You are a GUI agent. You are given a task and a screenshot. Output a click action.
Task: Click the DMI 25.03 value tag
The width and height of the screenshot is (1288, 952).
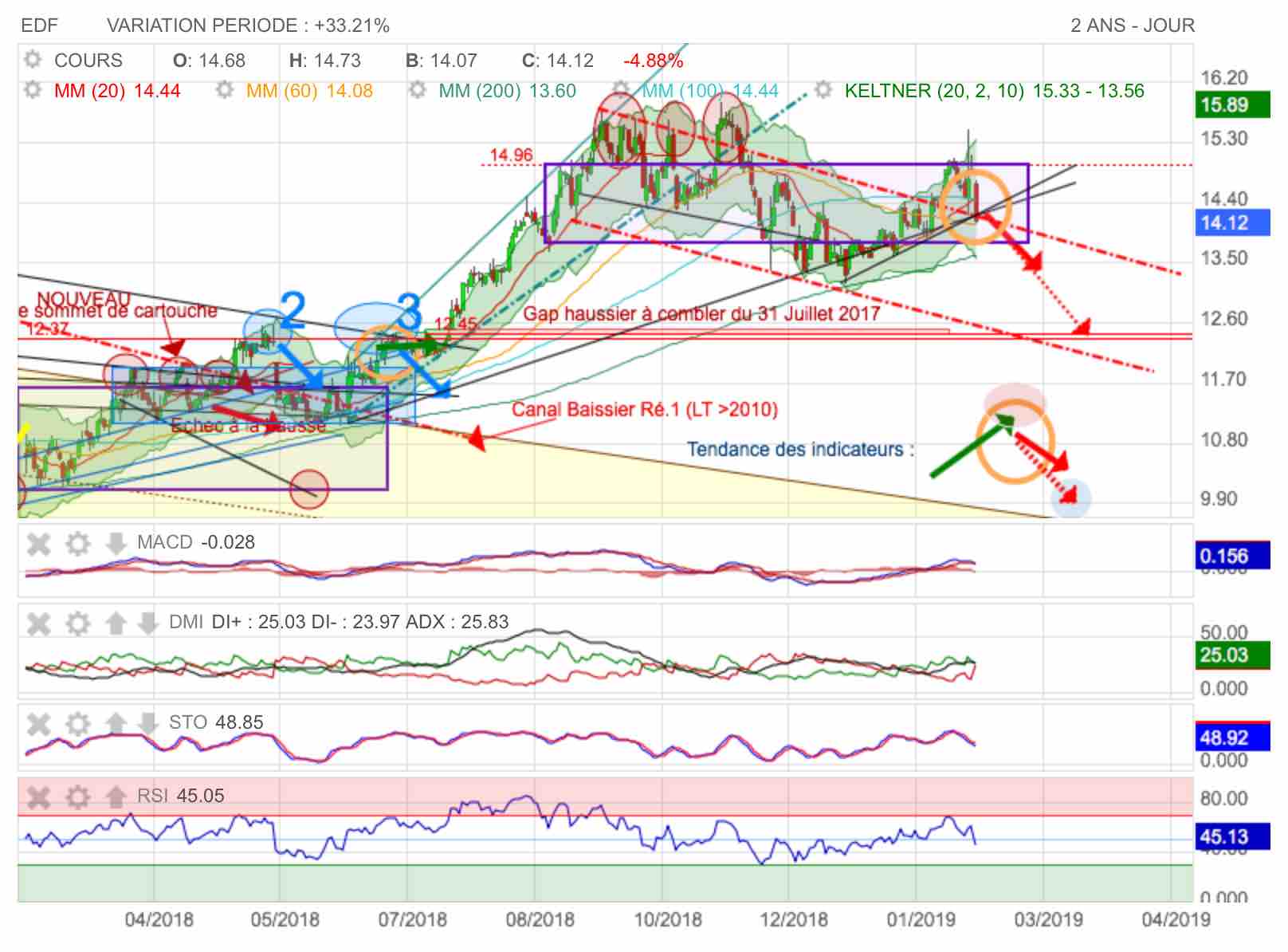point(1234,655)
